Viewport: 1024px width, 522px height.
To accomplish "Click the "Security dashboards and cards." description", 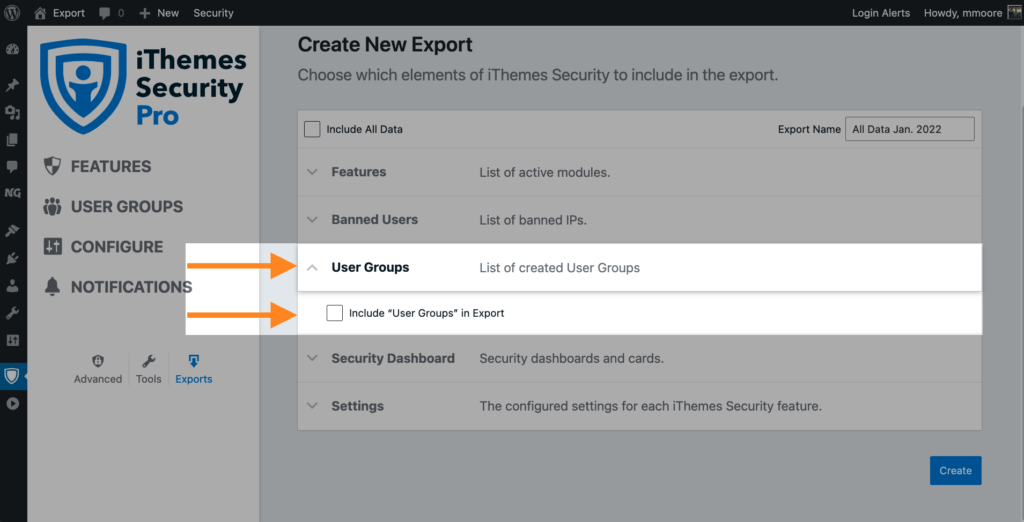I will click(x=571, y=359).
